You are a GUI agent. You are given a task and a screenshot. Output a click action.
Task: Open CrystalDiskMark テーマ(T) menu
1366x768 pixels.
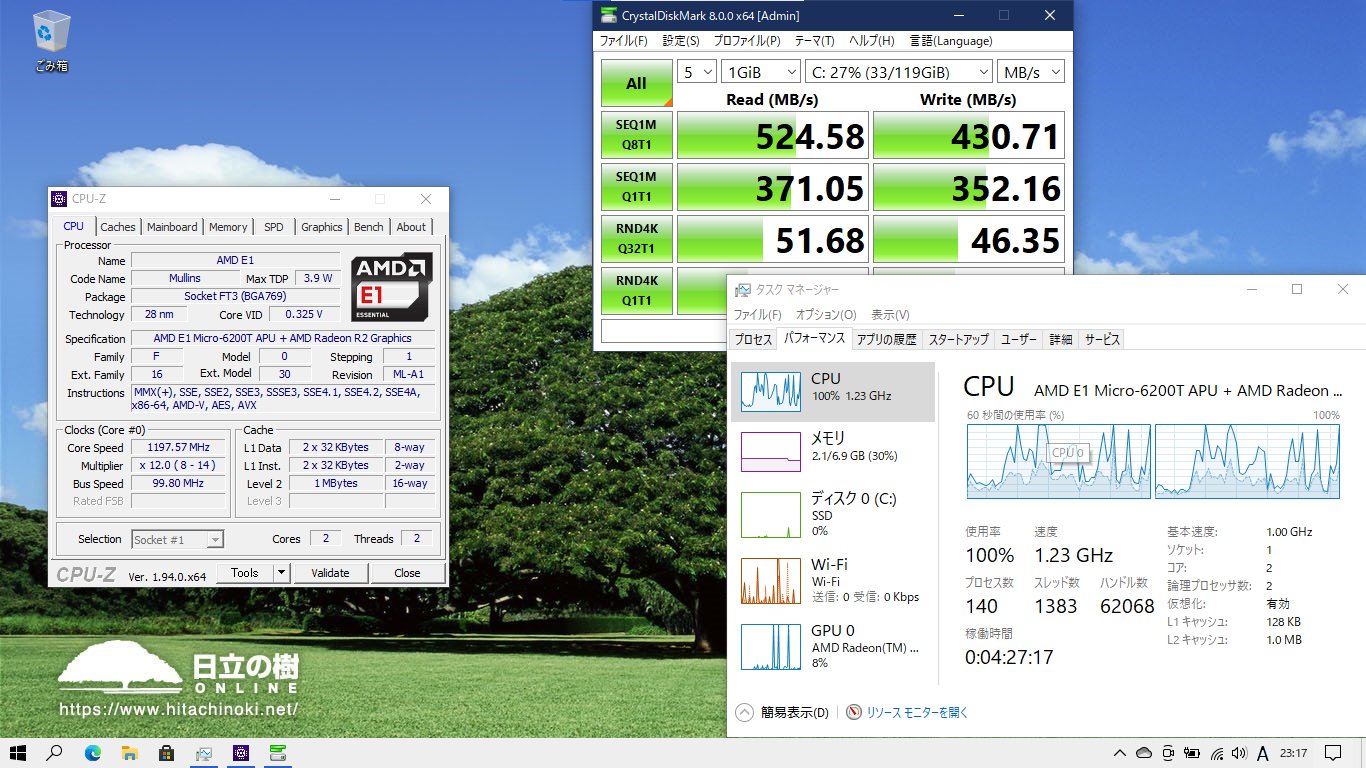point(814,41)
